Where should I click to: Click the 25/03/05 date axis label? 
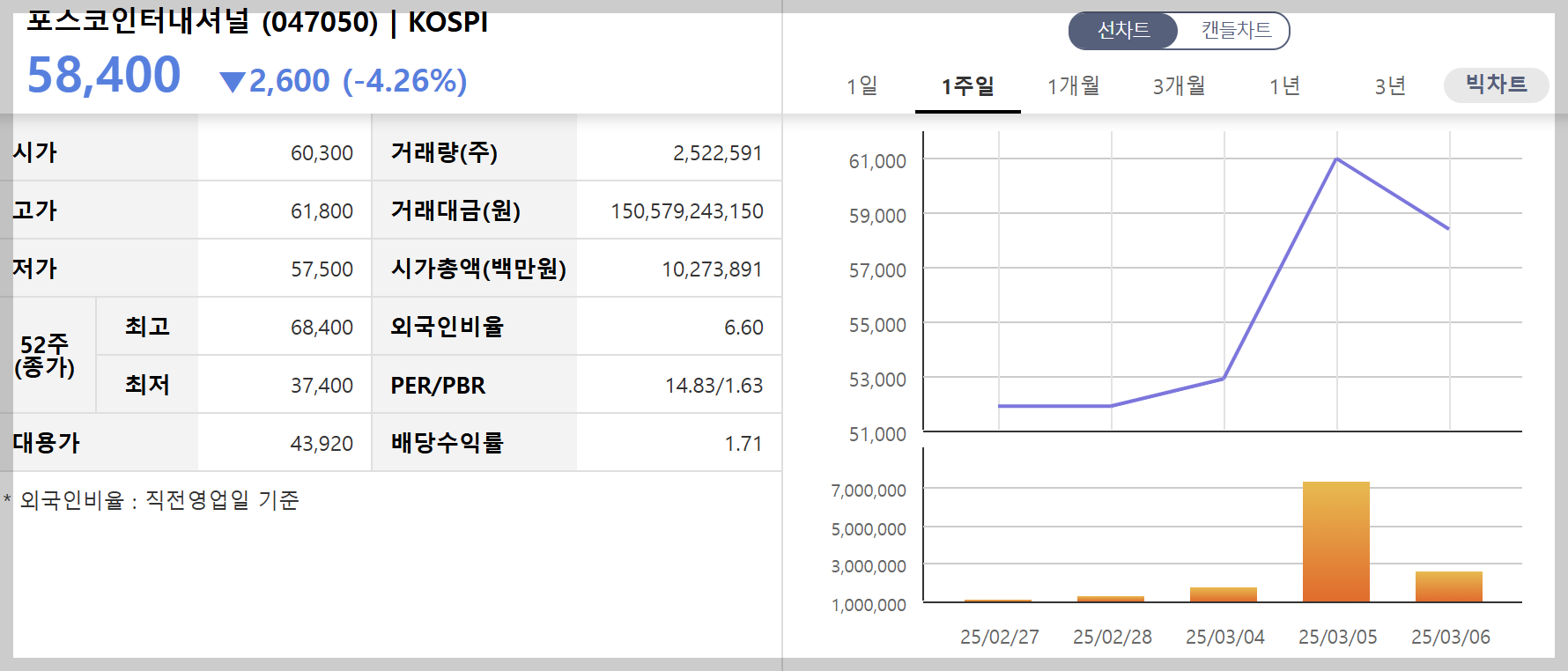(x=1338, y=637)
